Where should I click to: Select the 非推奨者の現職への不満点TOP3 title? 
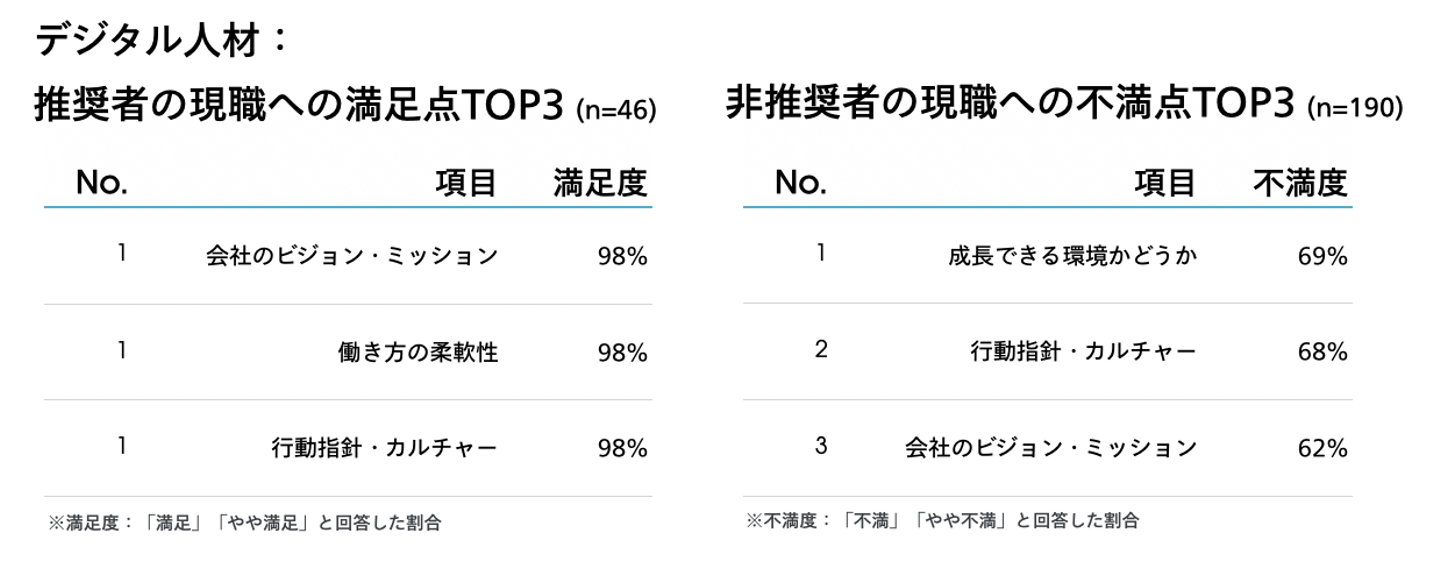pyautogui.click(x=1010, y=103)
